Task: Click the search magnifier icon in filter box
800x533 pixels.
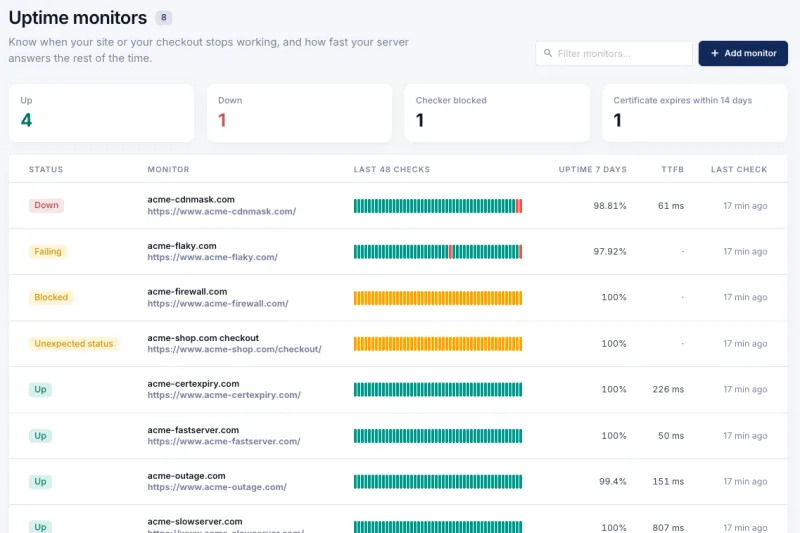Action: pos(547,53)
